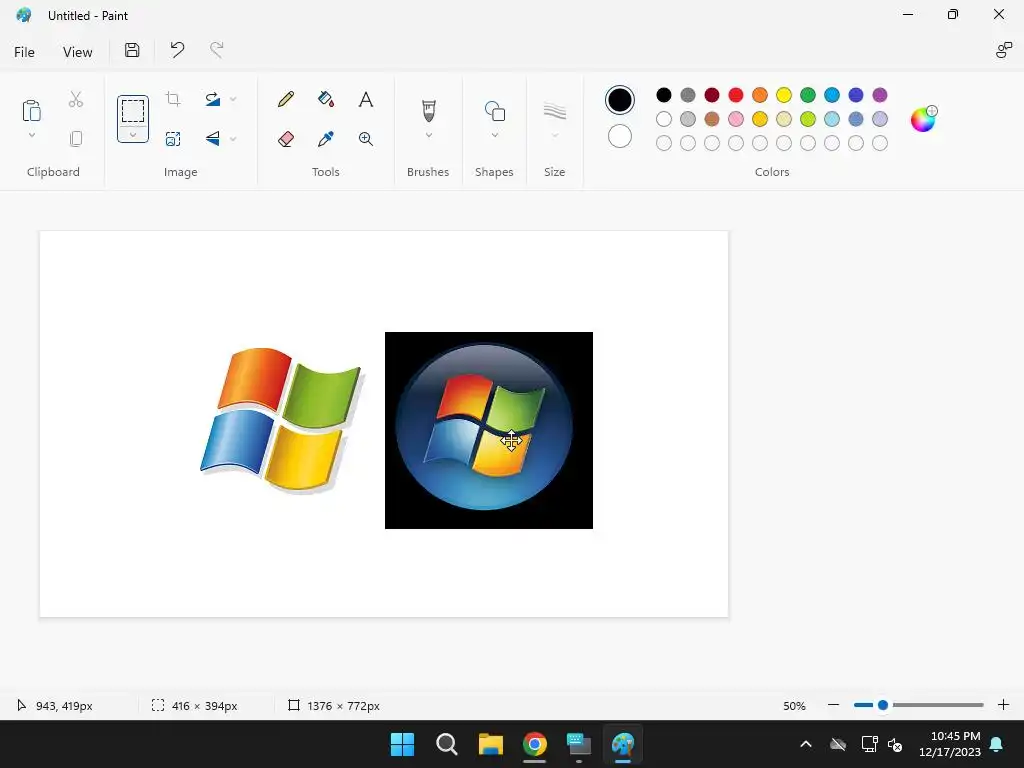Select Color 1 black foreground circle
This screenshot has height=768, width=1024.
620,100
